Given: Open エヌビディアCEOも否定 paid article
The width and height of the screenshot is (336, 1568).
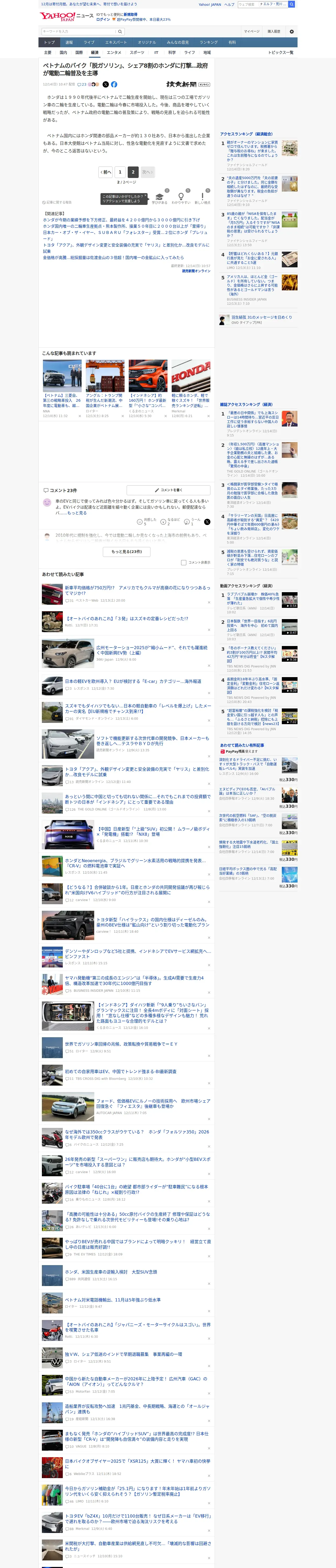Looking at the screenshot, I should point(248,792).
